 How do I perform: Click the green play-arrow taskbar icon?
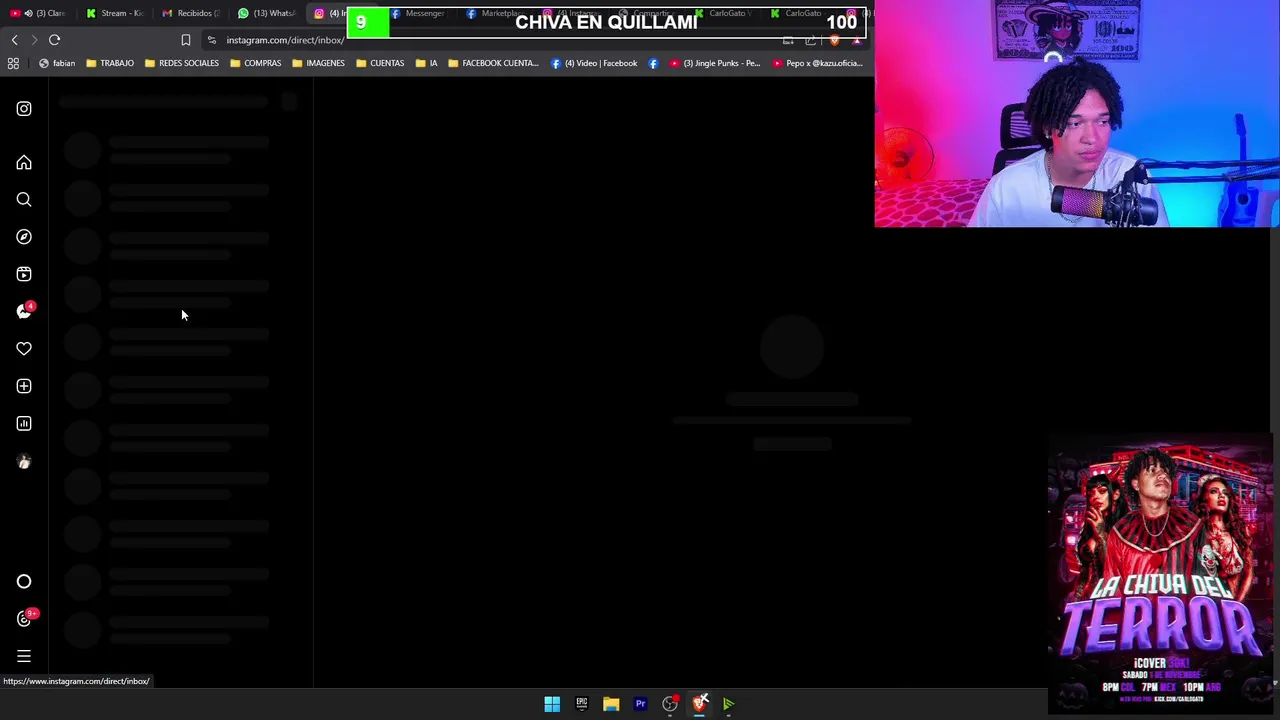(x=729, y=704)
